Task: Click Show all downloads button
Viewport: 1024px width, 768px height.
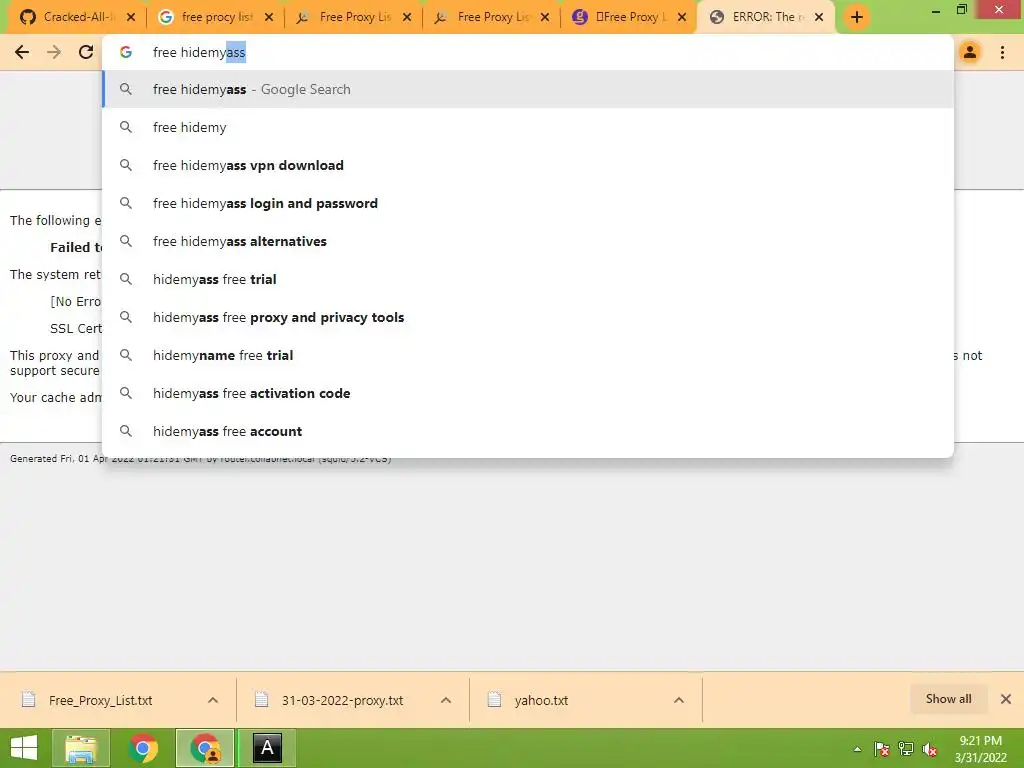Action: (948, 699)
